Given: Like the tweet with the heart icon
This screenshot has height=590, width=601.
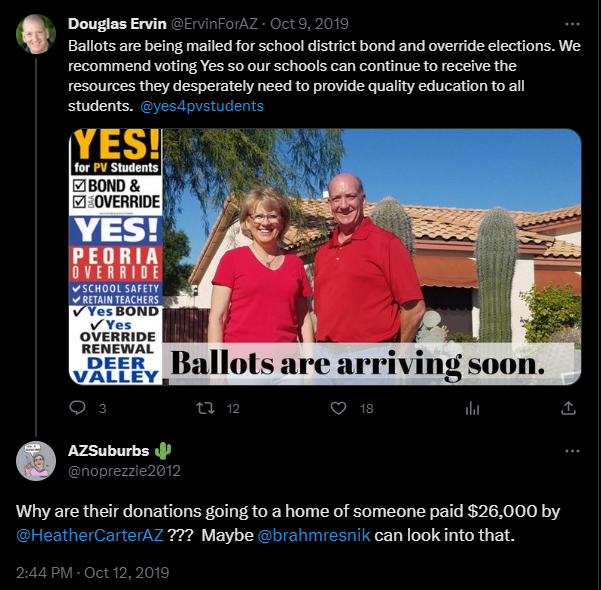Looking at the screenshot, I should tap(338, 408).
